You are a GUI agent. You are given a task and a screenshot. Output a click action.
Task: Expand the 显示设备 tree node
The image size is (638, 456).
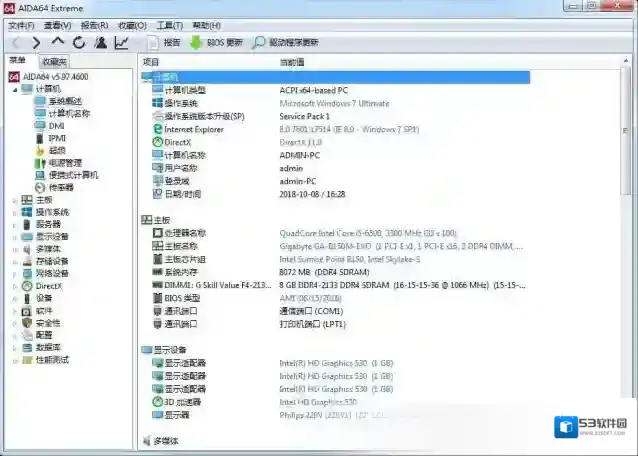pos(15,237)
